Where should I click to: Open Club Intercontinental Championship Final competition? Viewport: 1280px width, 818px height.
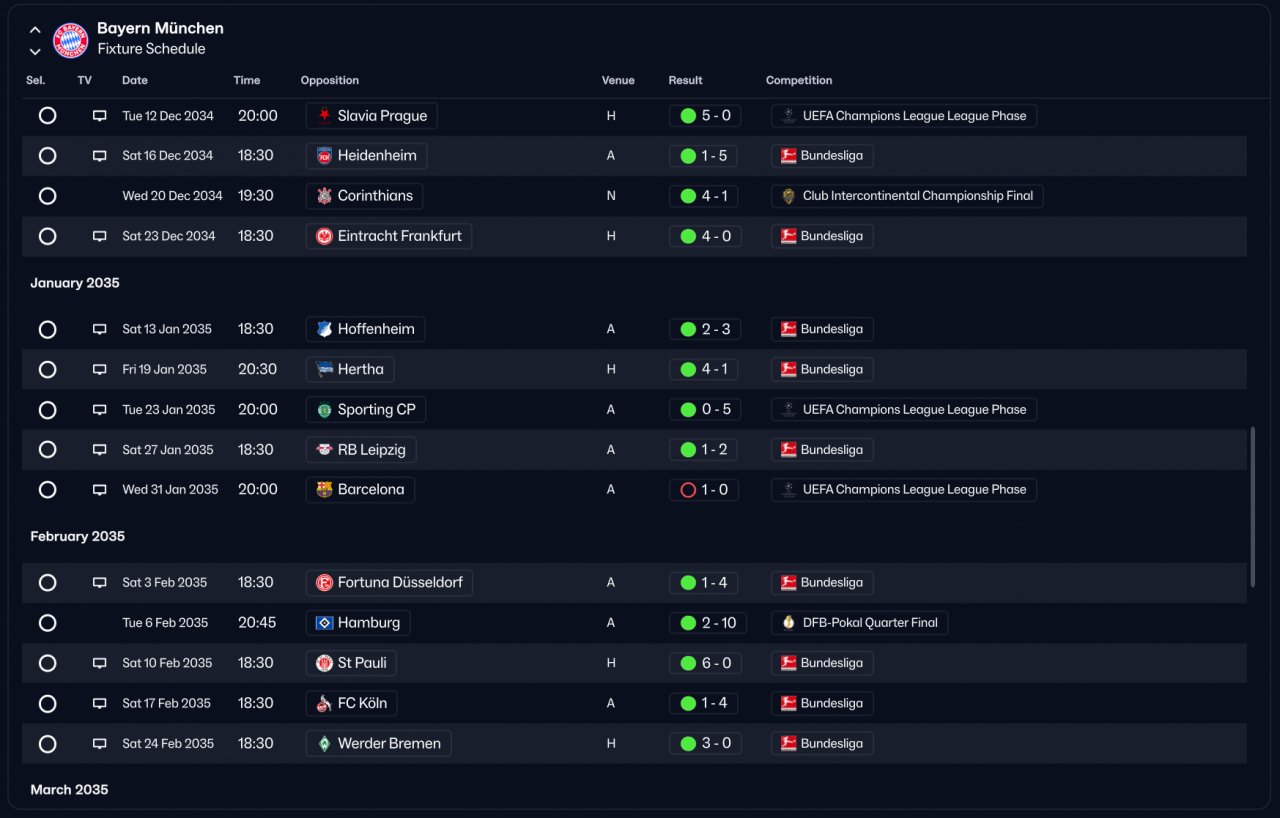907,196
